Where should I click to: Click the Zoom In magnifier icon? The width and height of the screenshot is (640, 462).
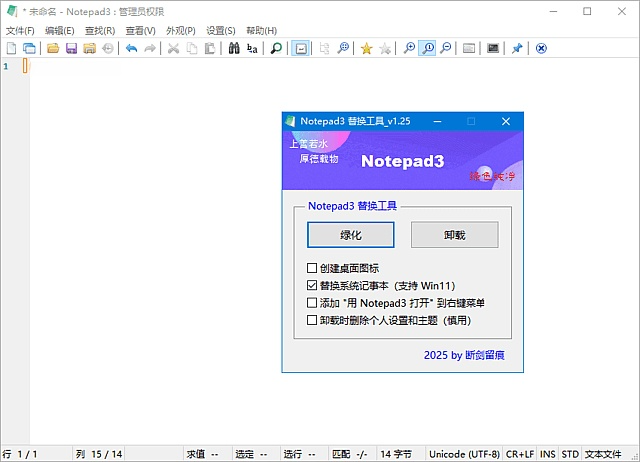point(409,48)
